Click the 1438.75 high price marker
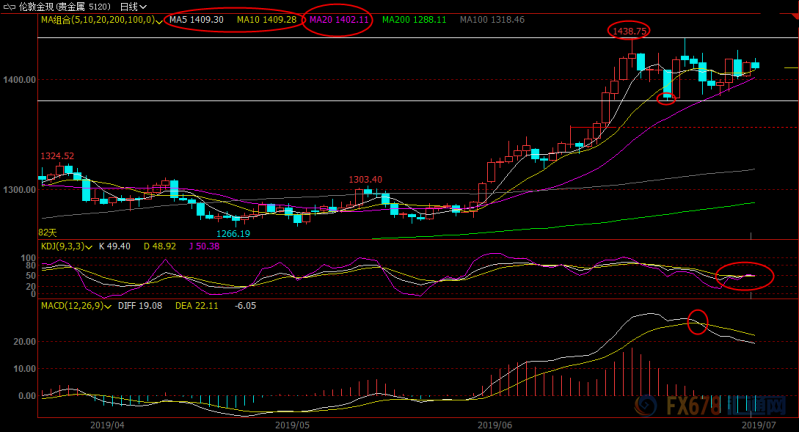The image size is (799, 432). tap(629, 31)
